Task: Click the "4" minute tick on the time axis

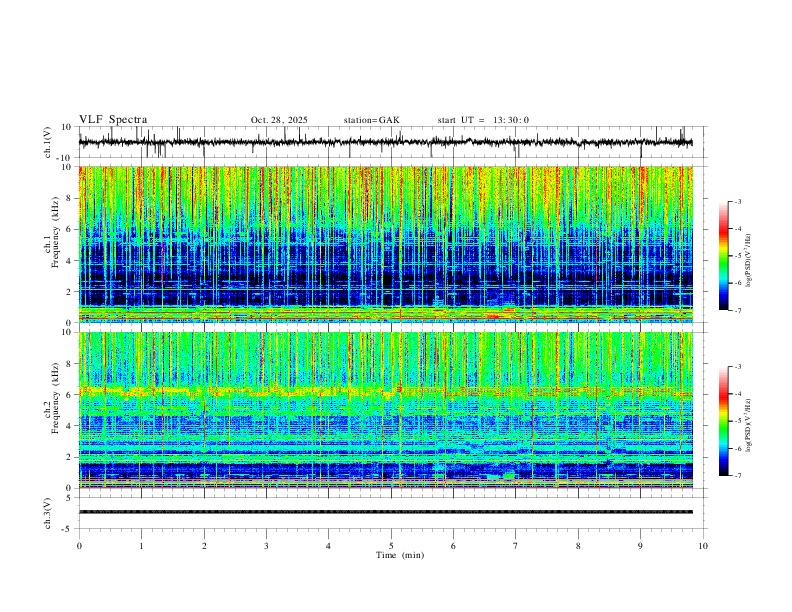Action: click(x=328, y=546)
